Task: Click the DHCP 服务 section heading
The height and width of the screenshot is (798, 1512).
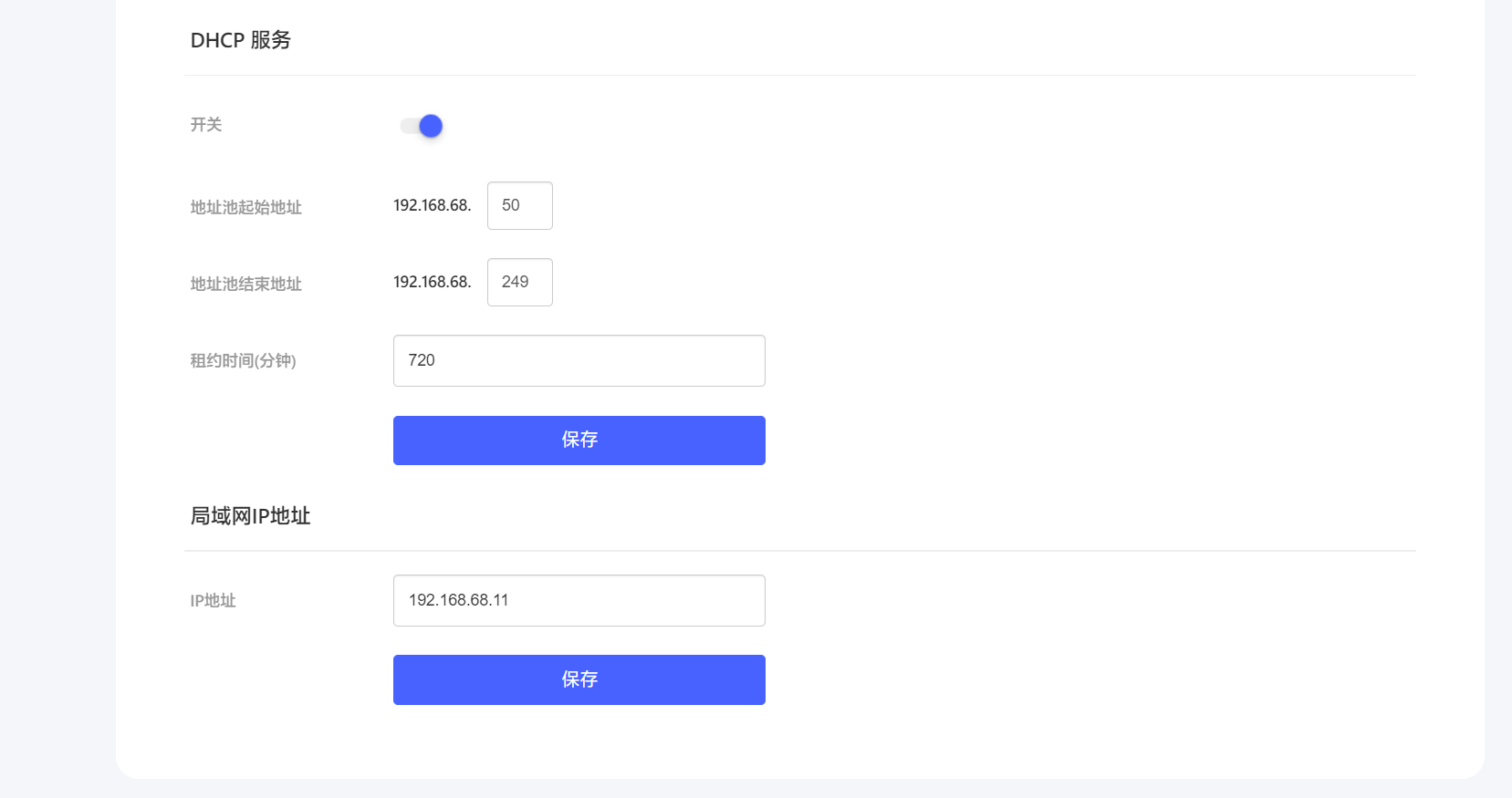Action: coord(241,40)
